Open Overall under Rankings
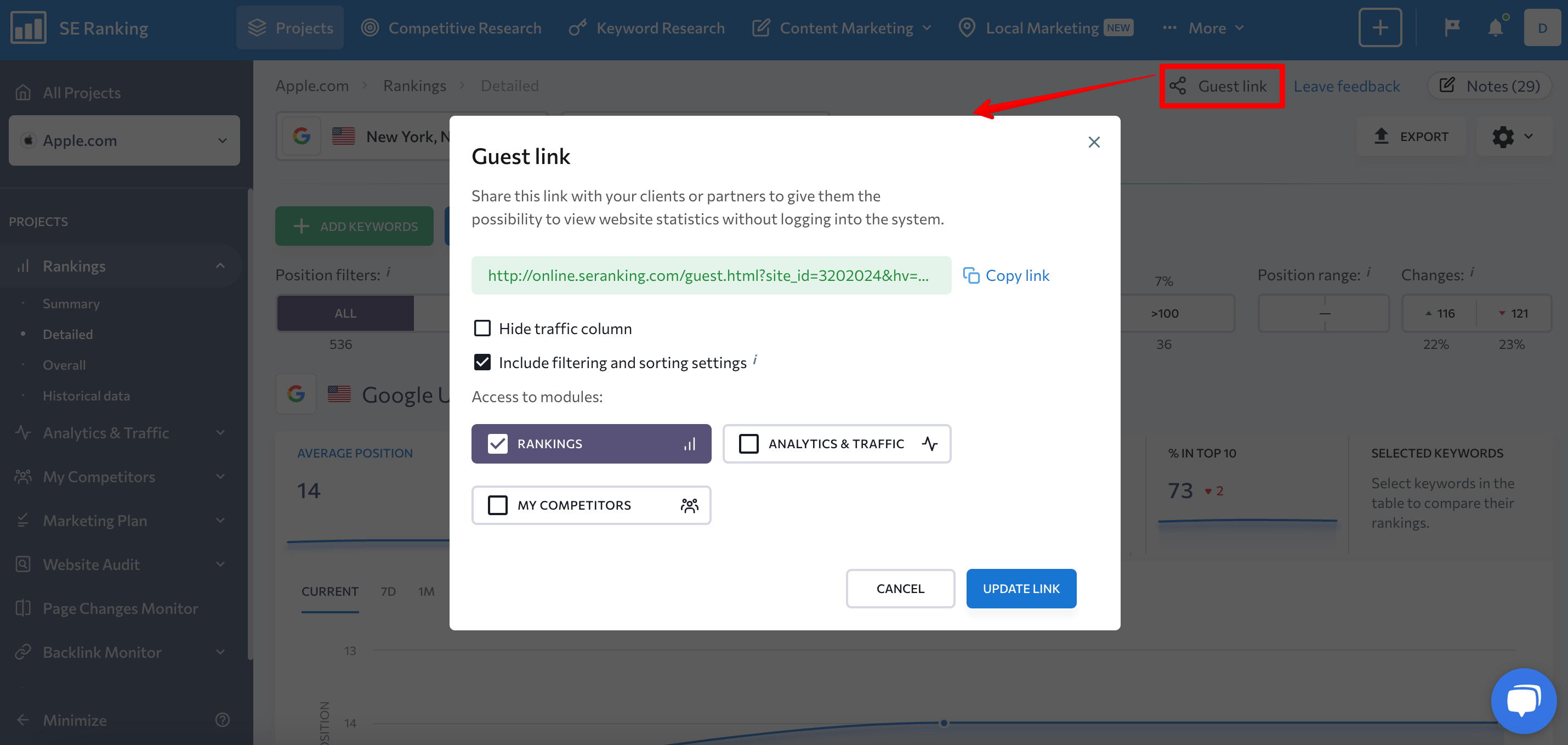 [64, 365]
